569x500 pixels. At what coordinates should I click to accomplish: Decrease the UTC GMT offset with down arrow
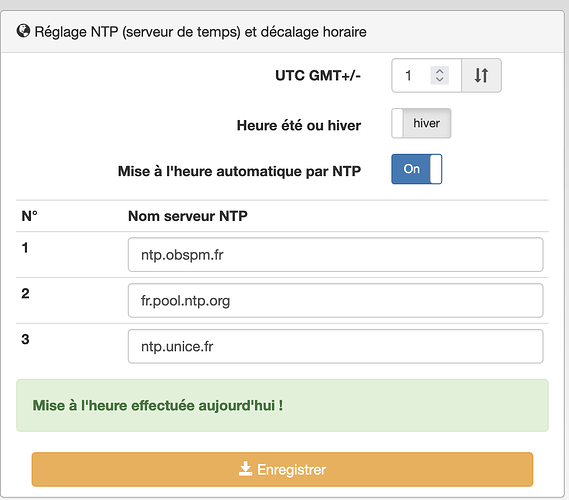[439, 79]
